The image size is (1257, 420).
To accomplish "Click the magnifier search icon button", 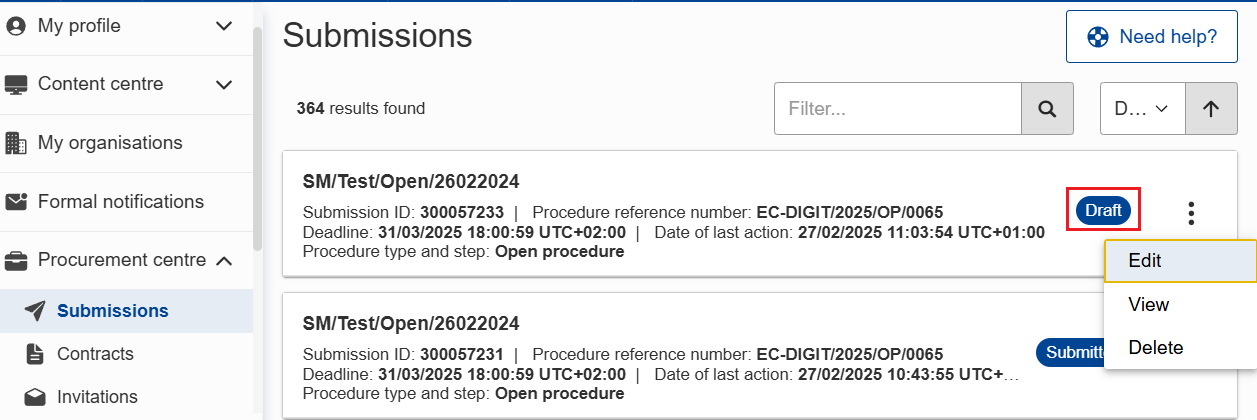I will [x=1047, y=109].
